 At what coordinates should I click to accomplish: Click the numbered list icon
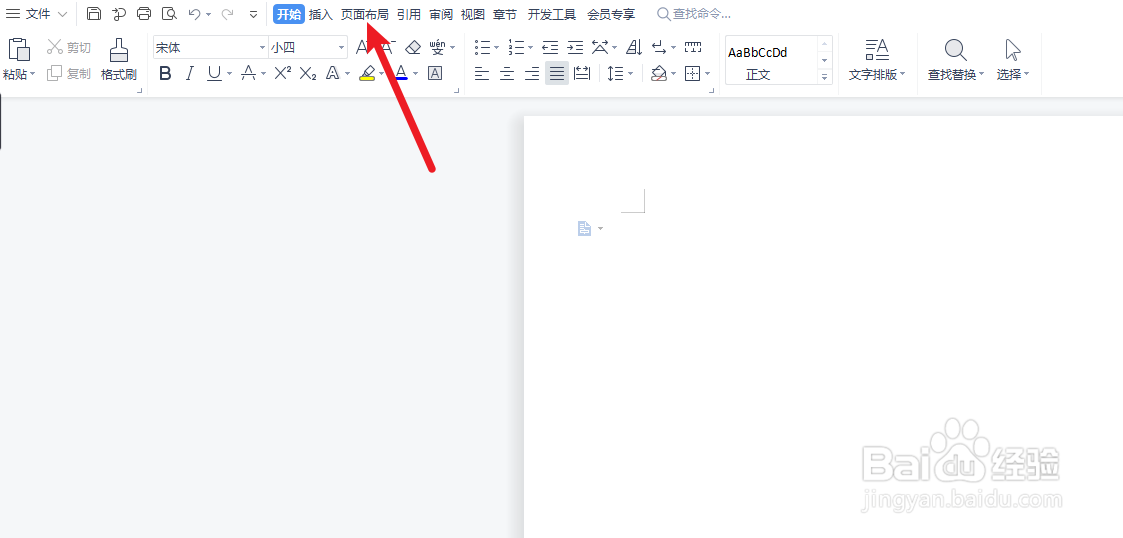point(517,48)
